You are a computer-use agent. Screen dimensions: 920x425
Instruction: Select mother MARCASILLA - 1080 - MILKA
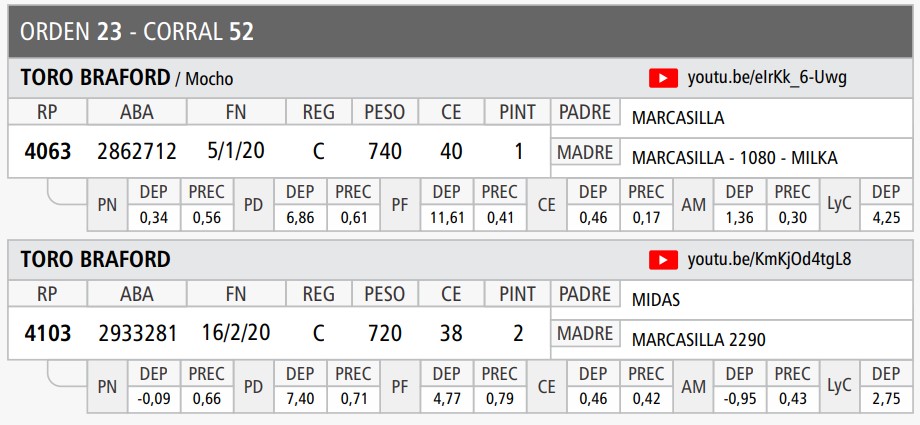[734, 158]
